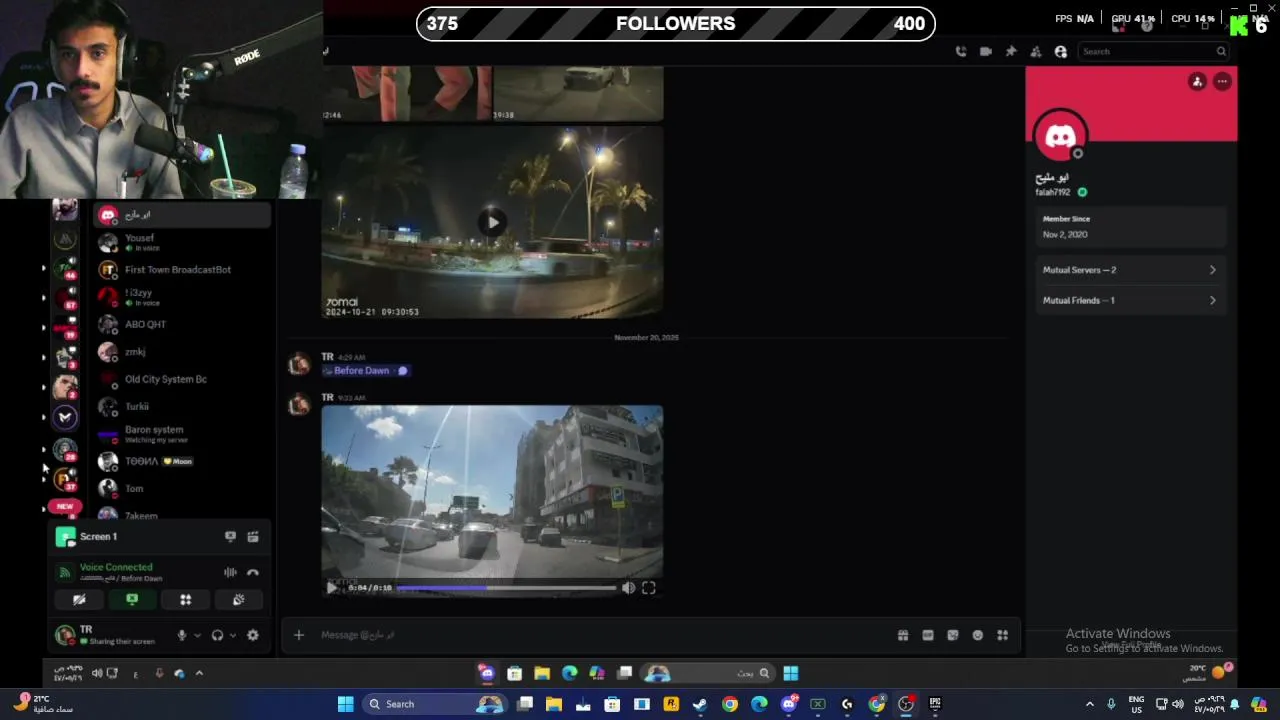Open DM with zmkj

pos(183,352)
